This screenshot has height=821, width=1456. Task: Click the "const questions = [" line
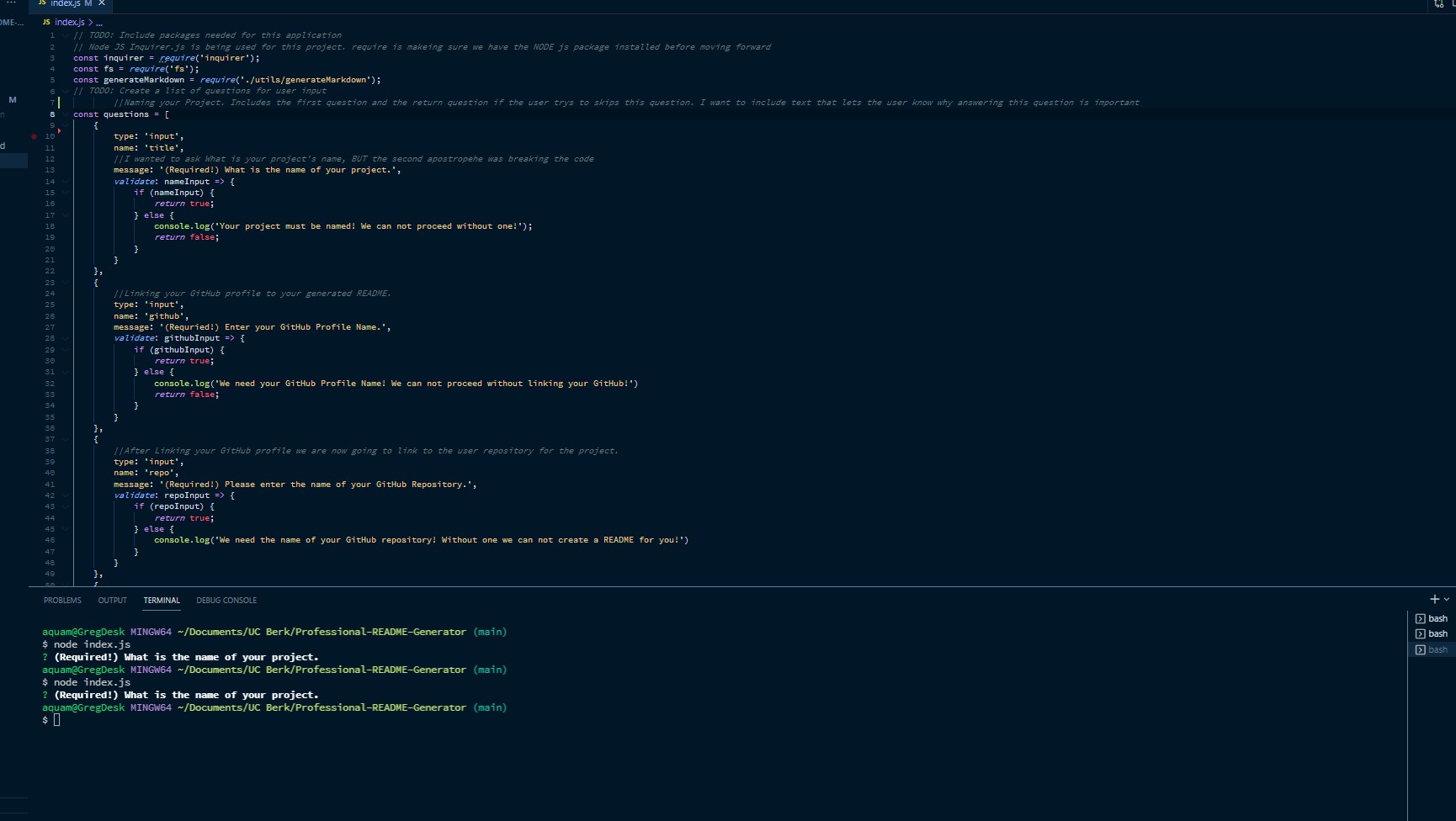click(121, 114)
